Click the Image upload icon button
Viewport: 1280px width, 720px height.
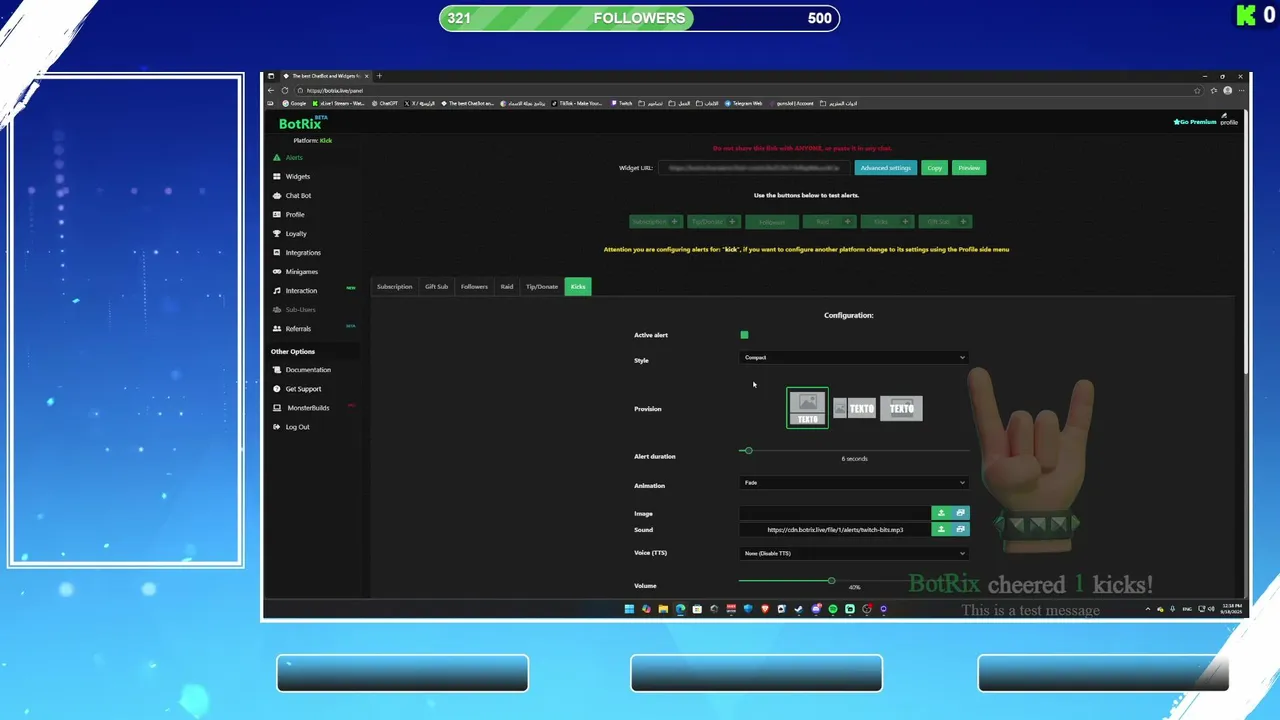[x=941, y=513]
